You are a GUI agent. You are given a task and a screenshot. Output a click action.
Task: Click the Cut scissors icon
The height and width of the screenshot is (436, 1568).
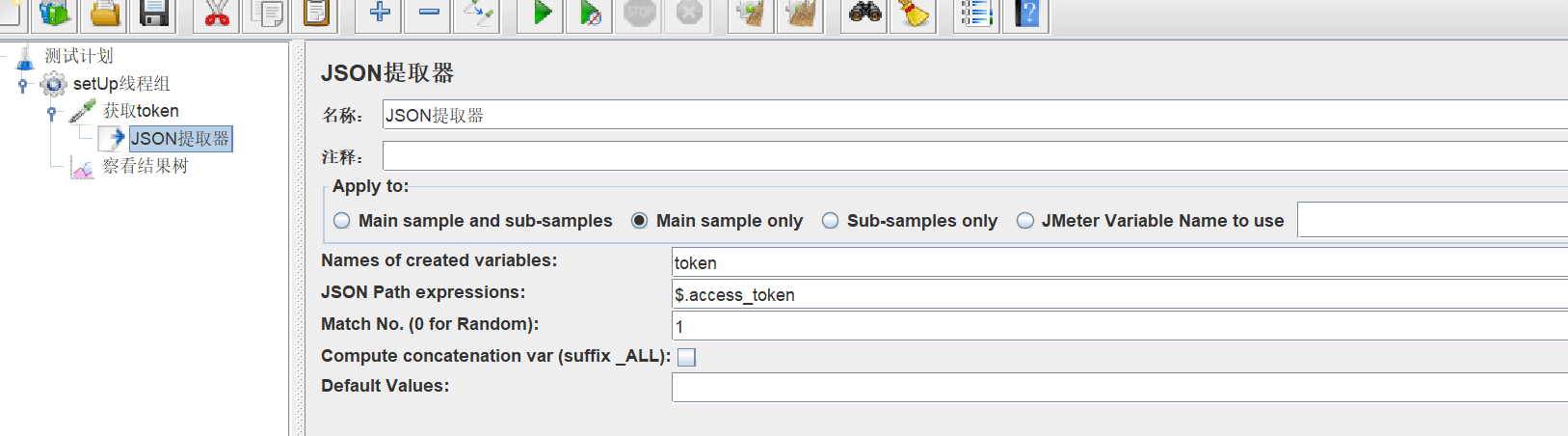(x=217, y=14)
